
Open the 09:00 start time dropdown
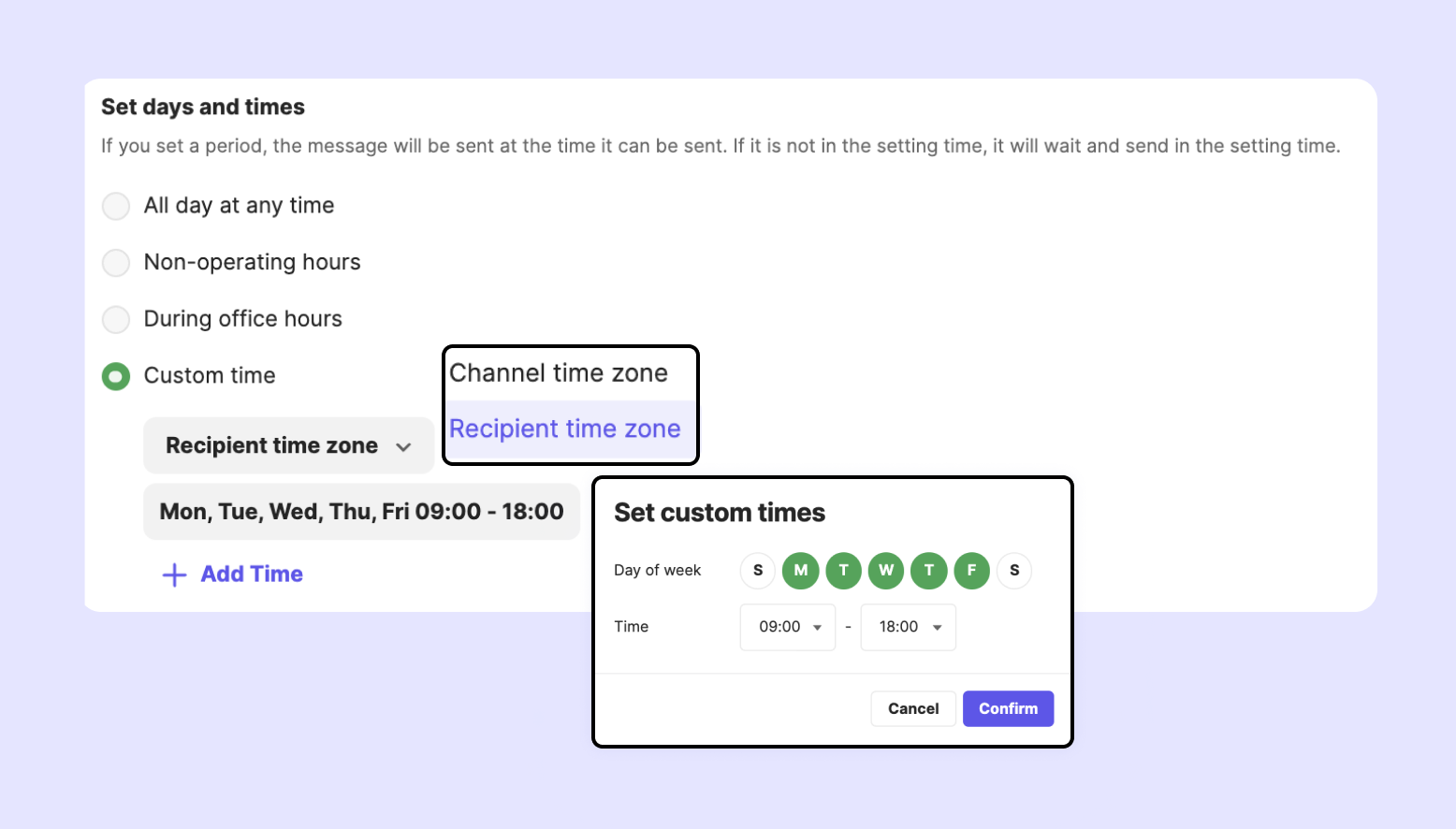coord(788,627)
